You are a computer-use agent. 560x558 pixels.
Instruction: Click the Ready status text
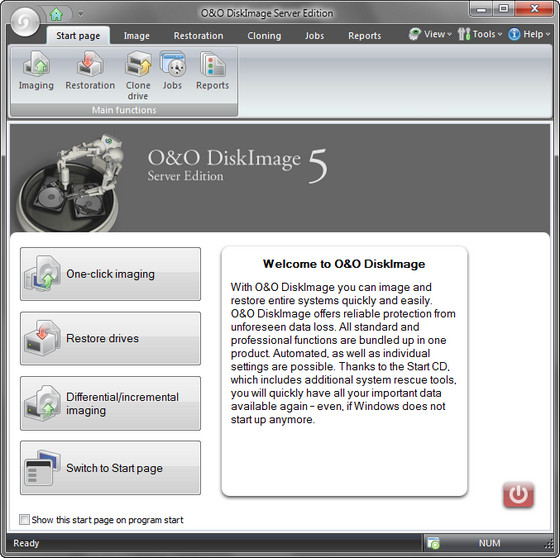pos(26,543)
